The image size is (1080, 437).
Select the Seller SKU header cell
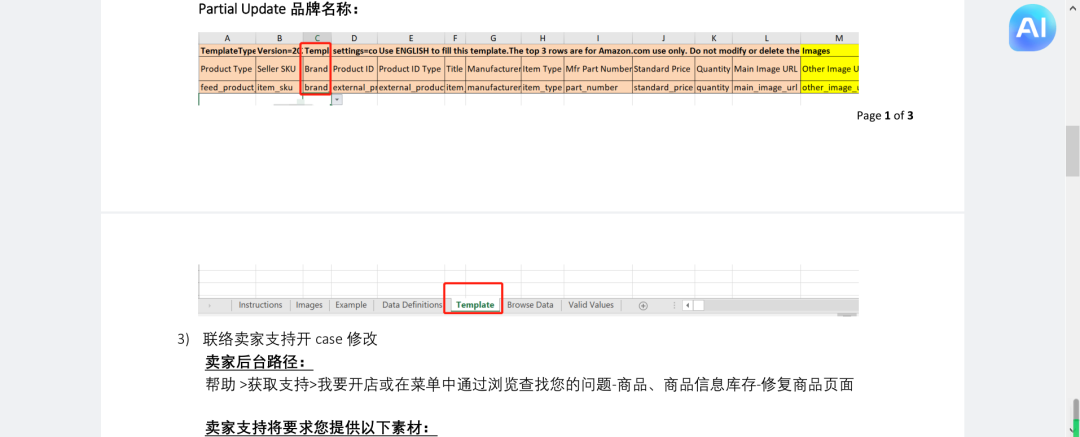(278, 69)
